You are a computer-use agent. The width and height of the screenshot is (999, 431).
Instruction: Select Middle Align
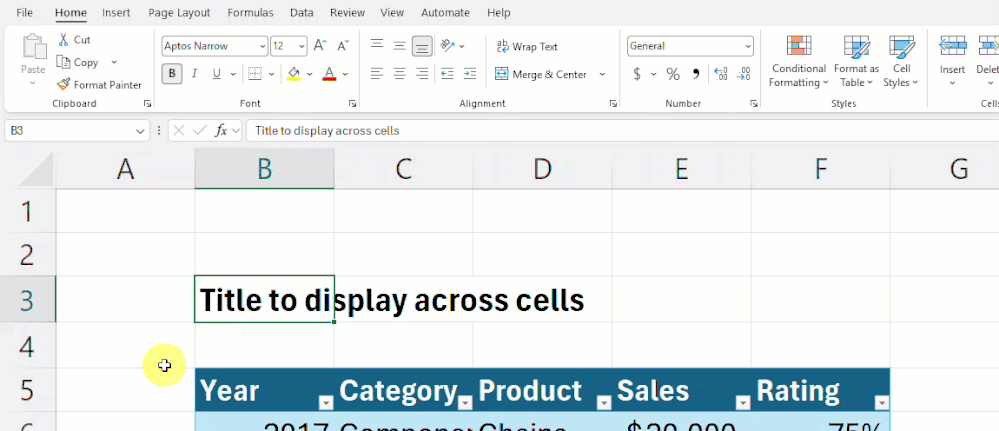(x=399, y=45)
